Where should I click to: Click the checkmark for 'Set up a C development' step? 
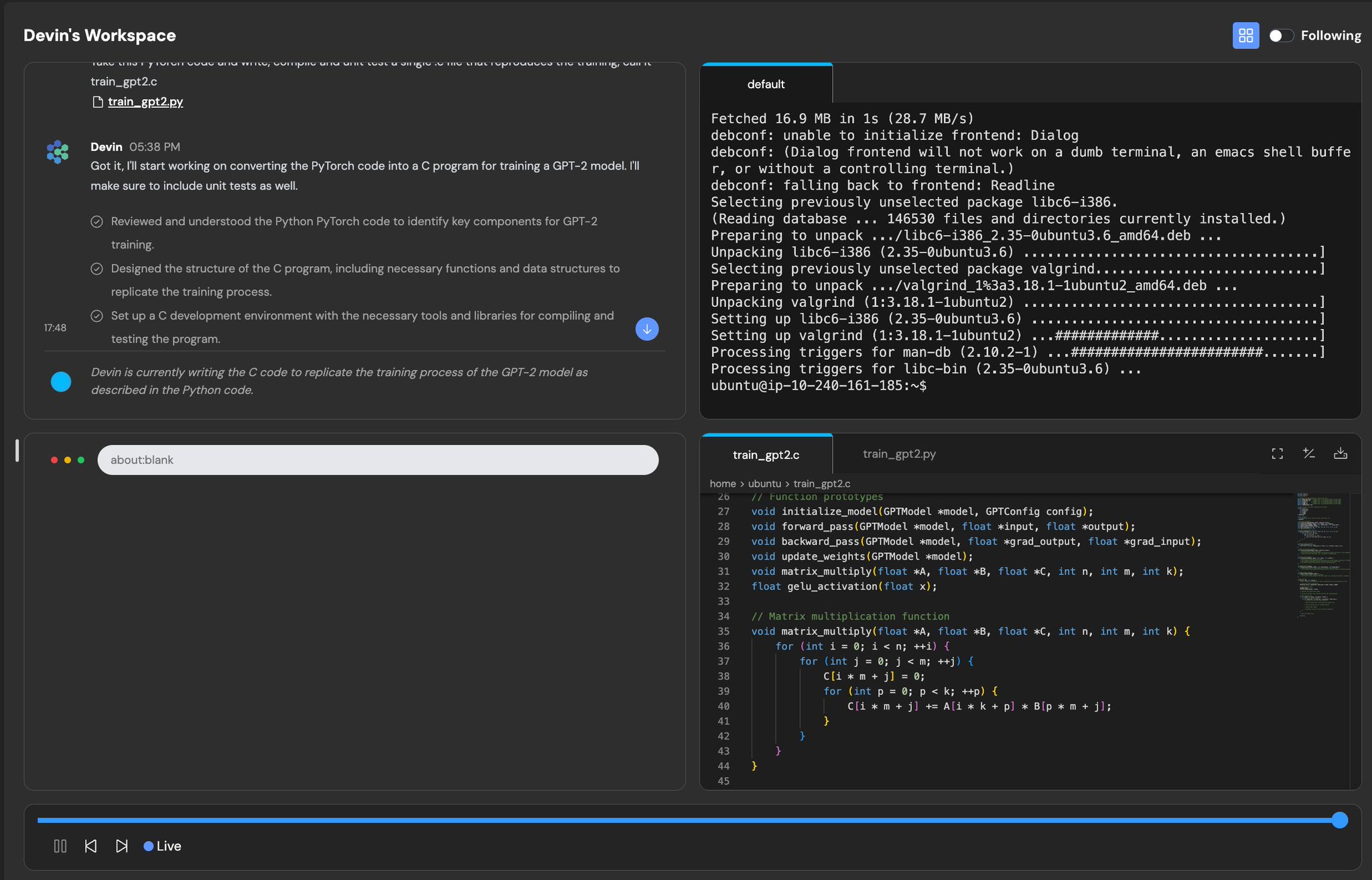coord(96,316)
